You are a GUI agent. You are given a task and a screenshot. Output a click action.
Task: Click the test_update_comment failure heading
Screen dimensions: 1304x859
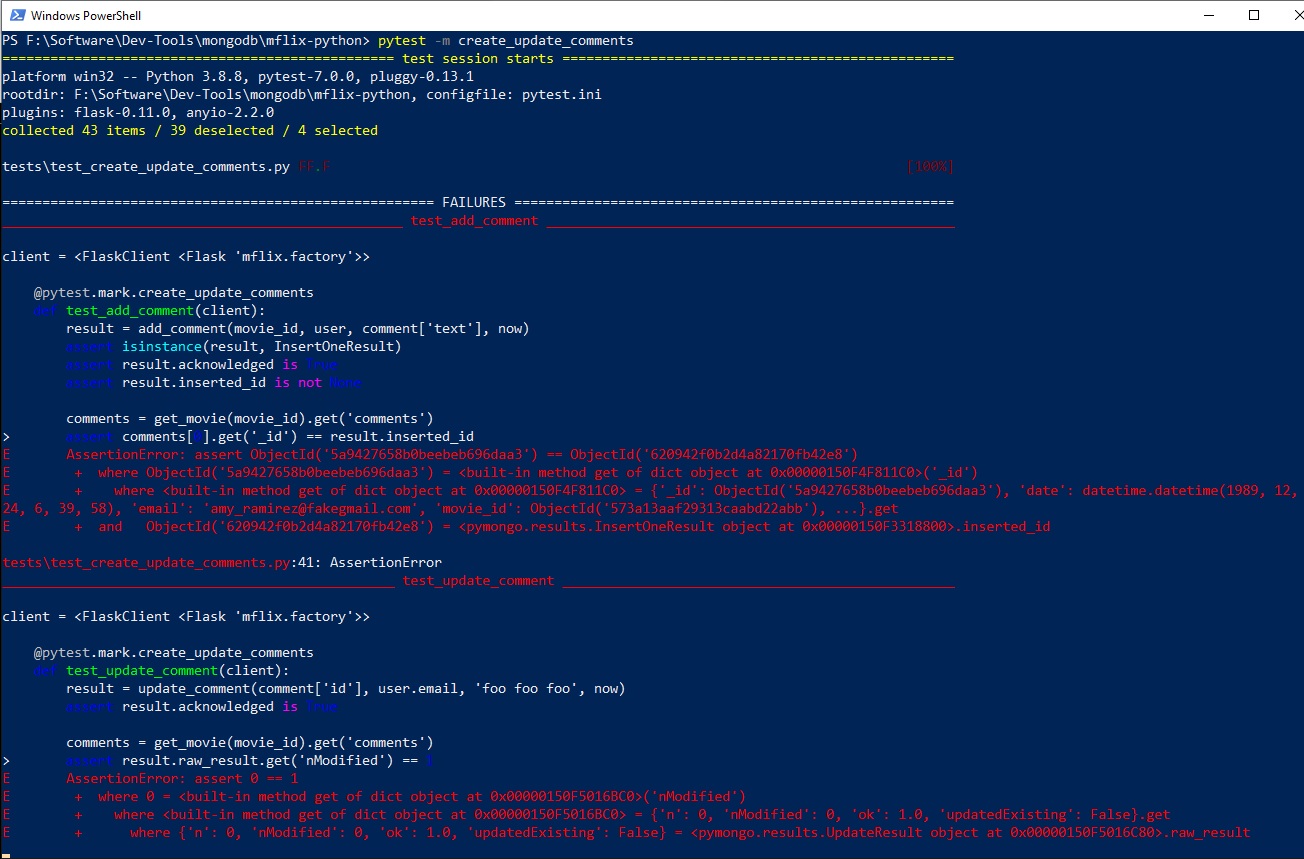(x=477, y=580)
